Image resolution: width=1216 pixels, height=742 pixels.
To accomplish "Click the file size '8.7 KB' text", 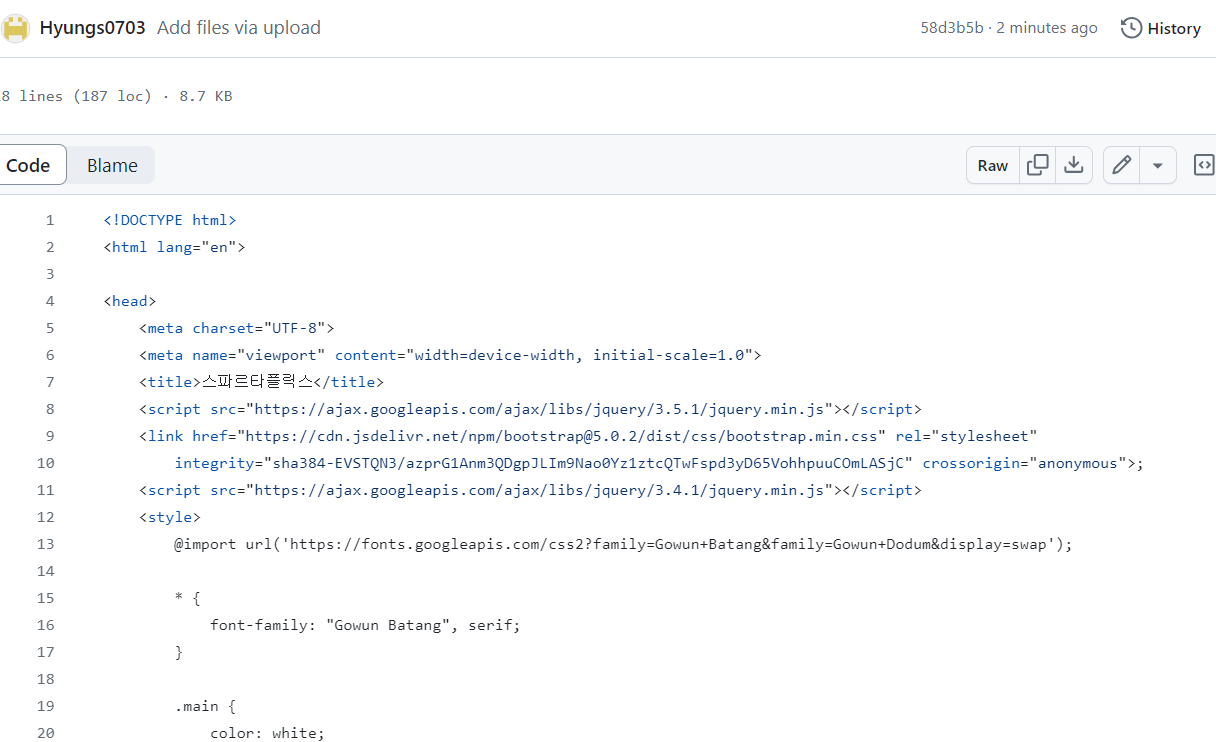I will tap(204, 96).
